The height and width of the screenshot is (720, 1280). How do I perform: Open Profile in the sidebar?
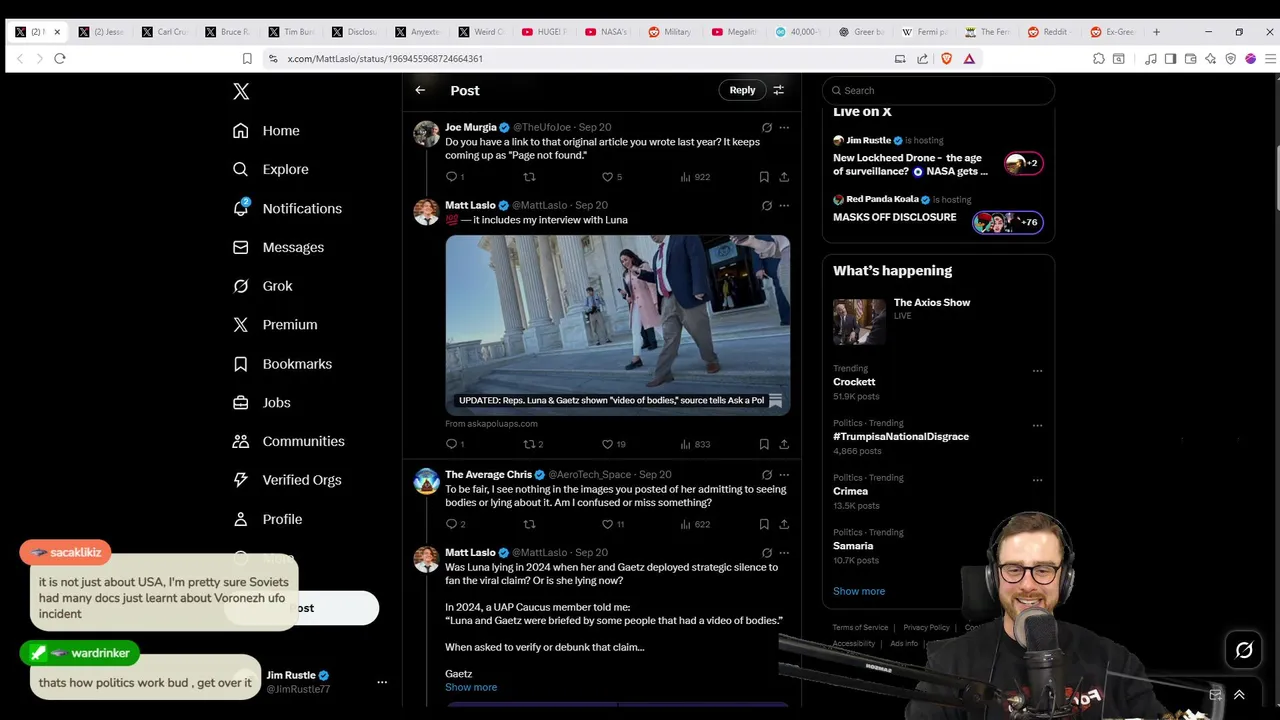click(267, 520)
